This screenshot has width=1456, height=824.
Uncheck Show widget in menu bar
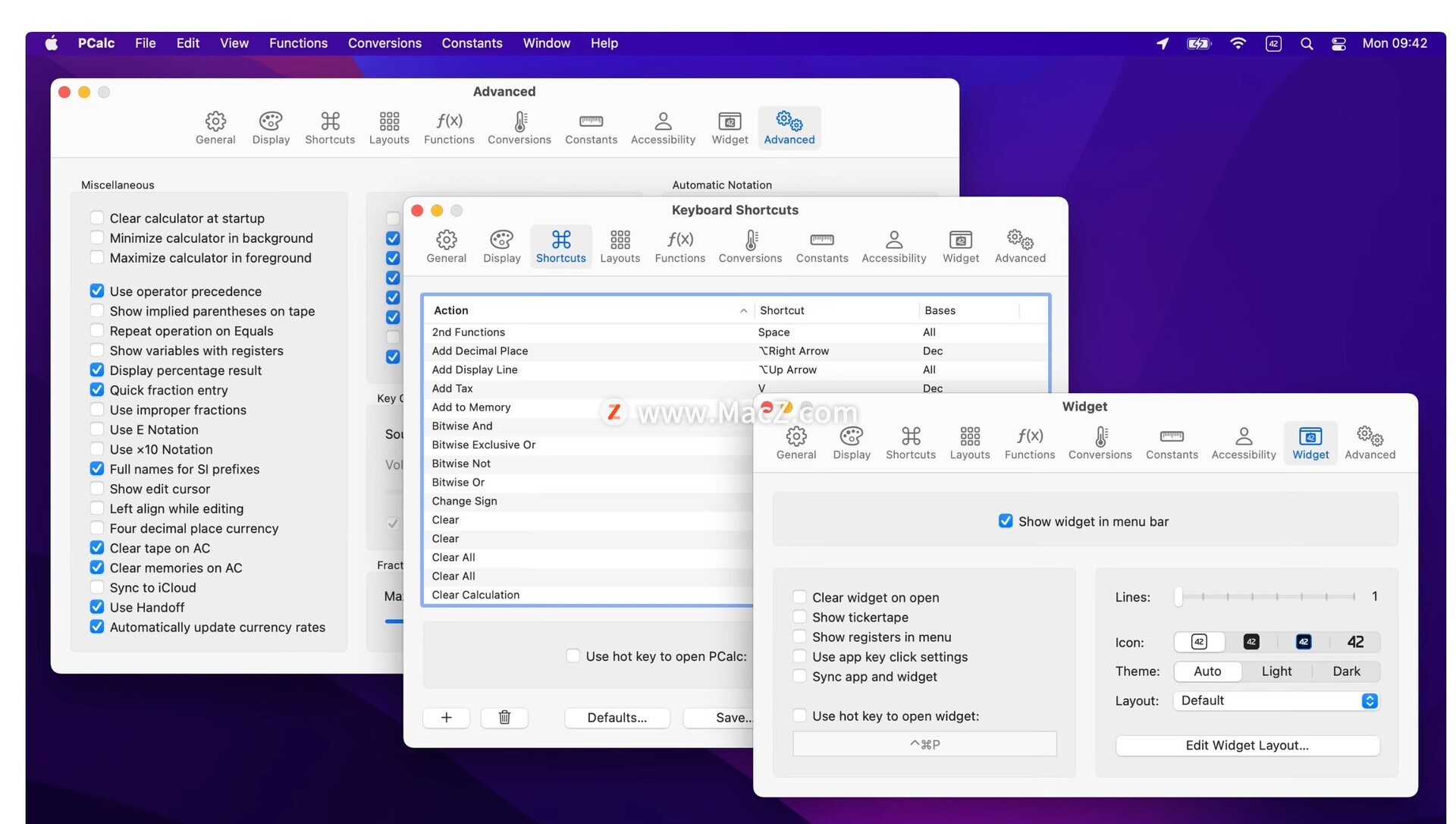coord(1006,521)
